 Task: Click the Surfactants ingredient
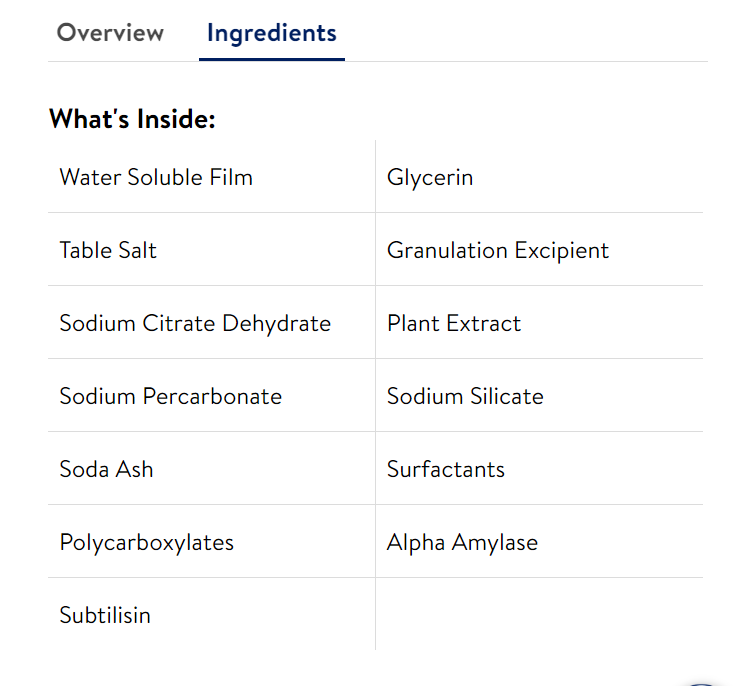click(x=446, y=469)
